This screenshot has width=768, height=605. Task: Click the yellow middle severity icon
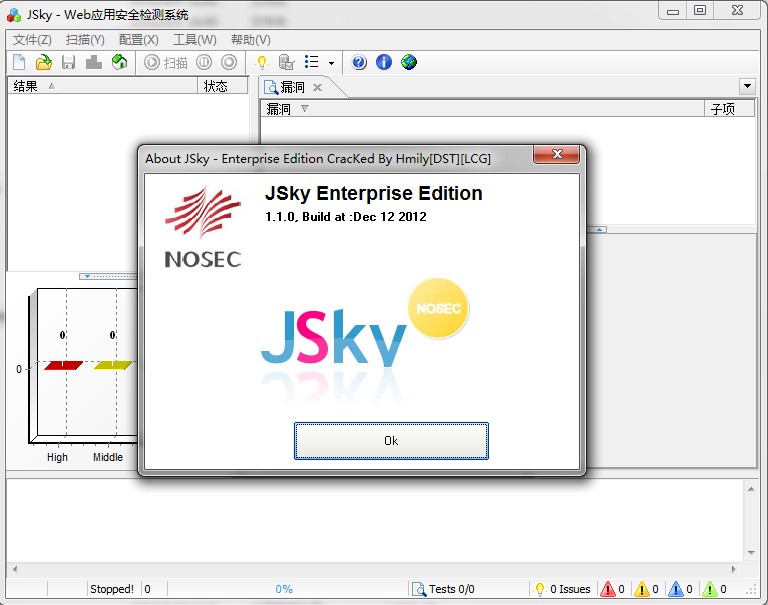642,588
